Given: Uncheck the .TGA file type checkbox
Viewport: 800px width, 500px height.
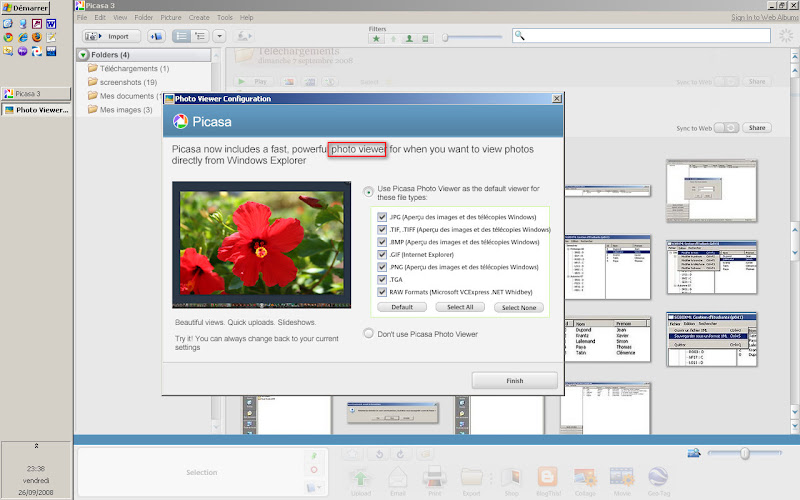Looking at the screenshot, I should pos(382,280).
